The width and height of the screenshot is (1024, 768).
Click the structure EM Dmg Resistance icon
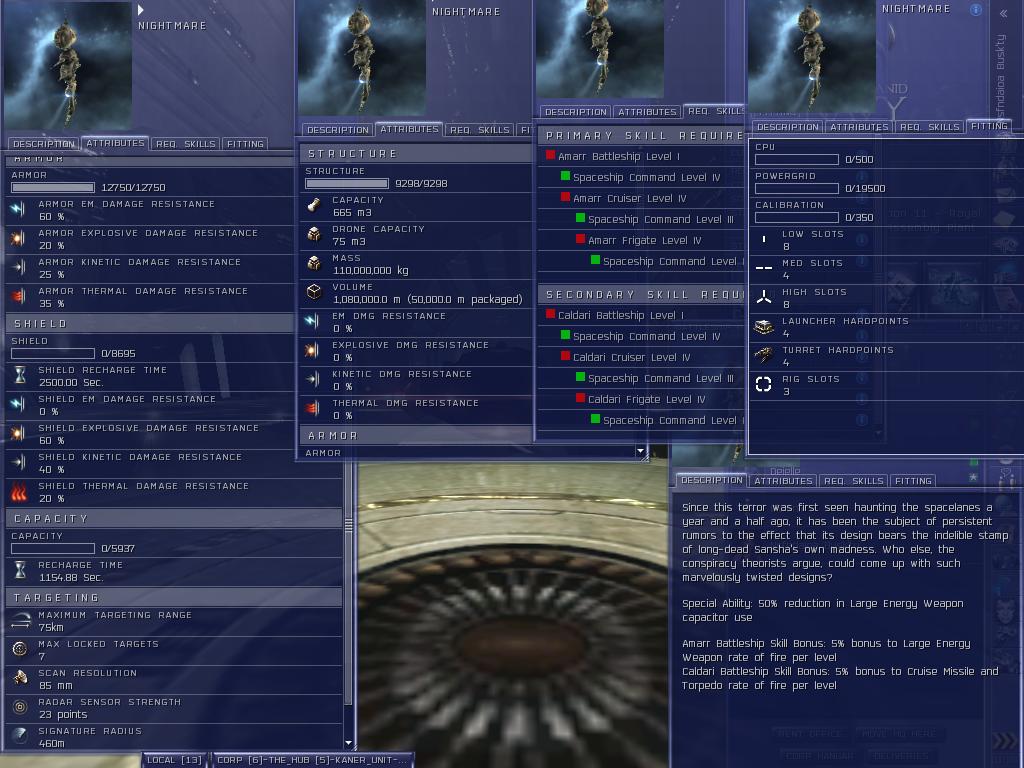pos(313,321)
